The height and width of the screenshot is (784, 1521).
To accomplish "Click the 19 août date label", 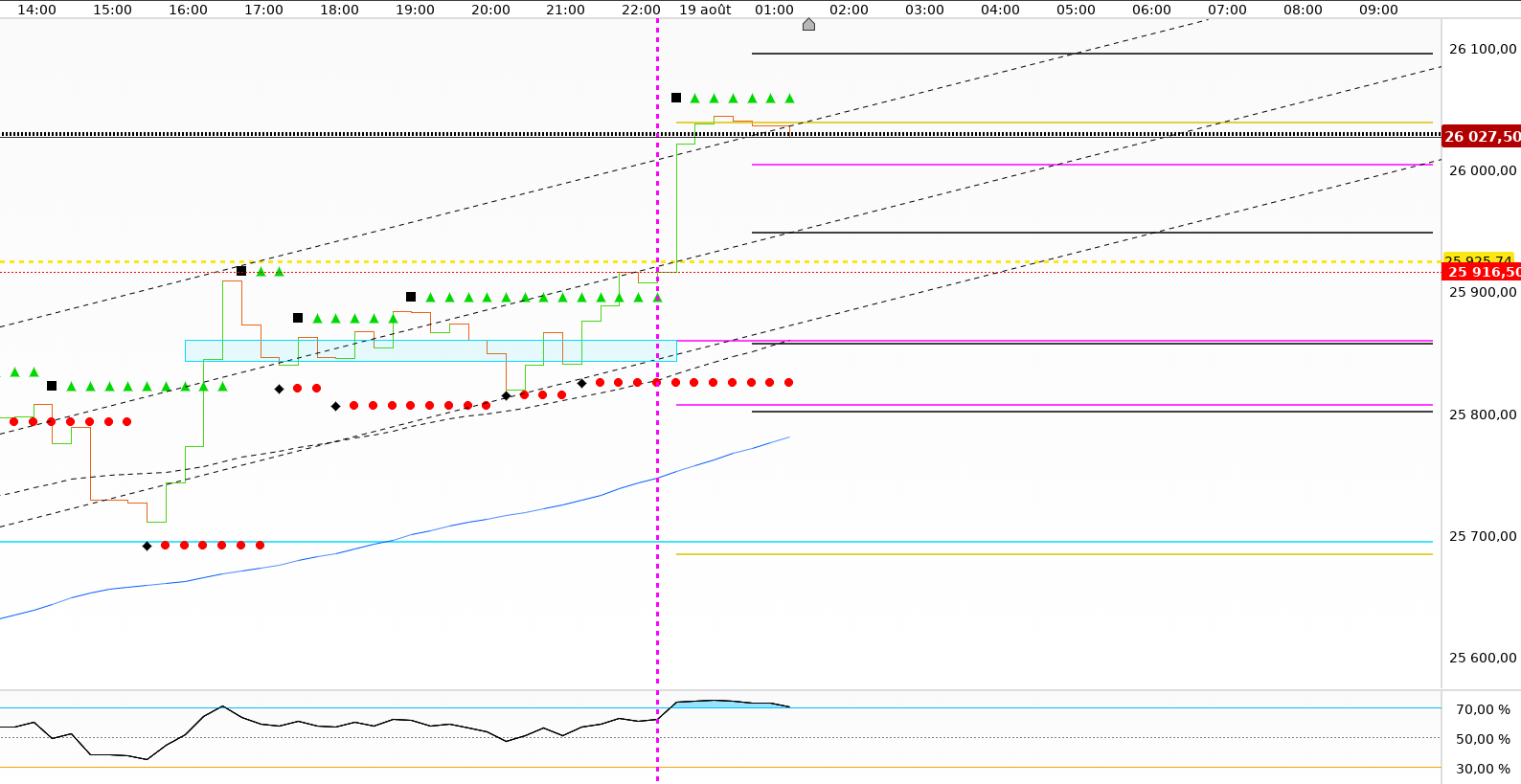I will (x=705, y=10).
